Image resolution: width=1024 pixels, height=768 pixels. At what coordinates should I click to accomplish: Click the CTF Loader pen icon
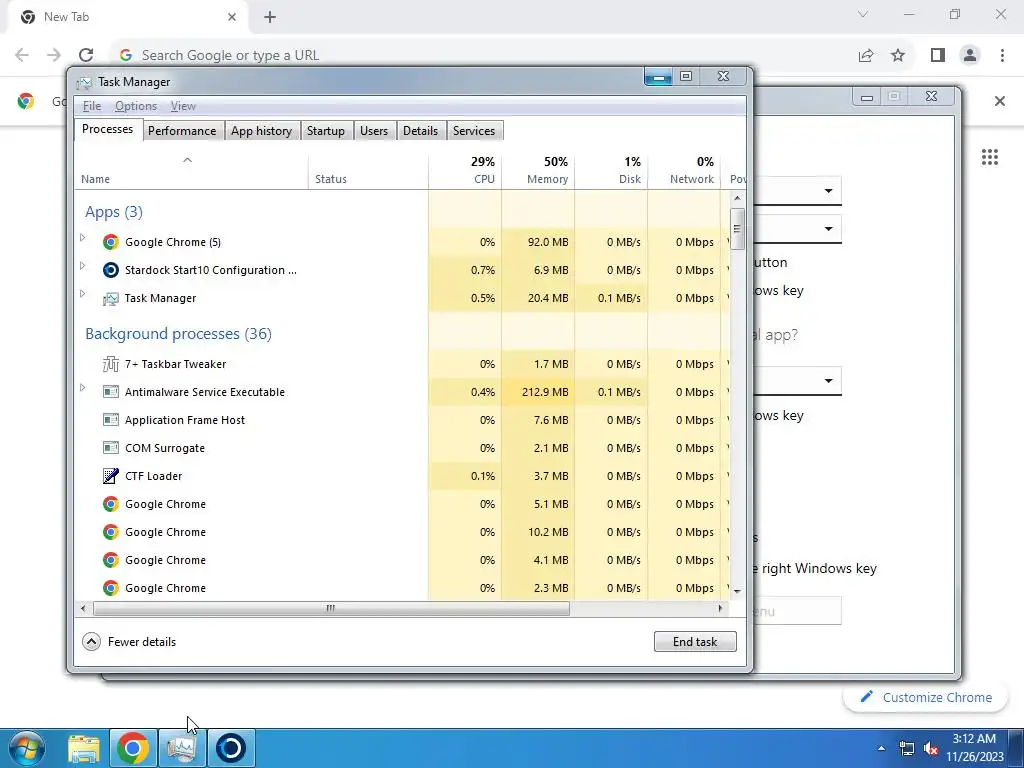[110, 477]
